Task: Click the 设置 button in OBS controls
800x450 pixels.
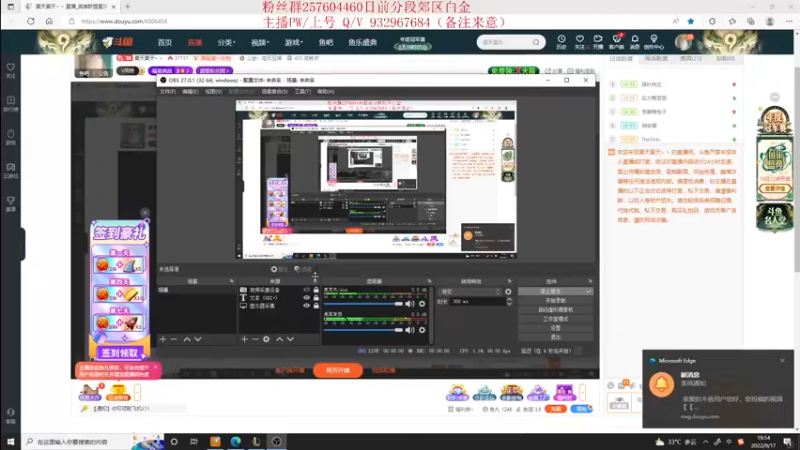Action: 556,328
